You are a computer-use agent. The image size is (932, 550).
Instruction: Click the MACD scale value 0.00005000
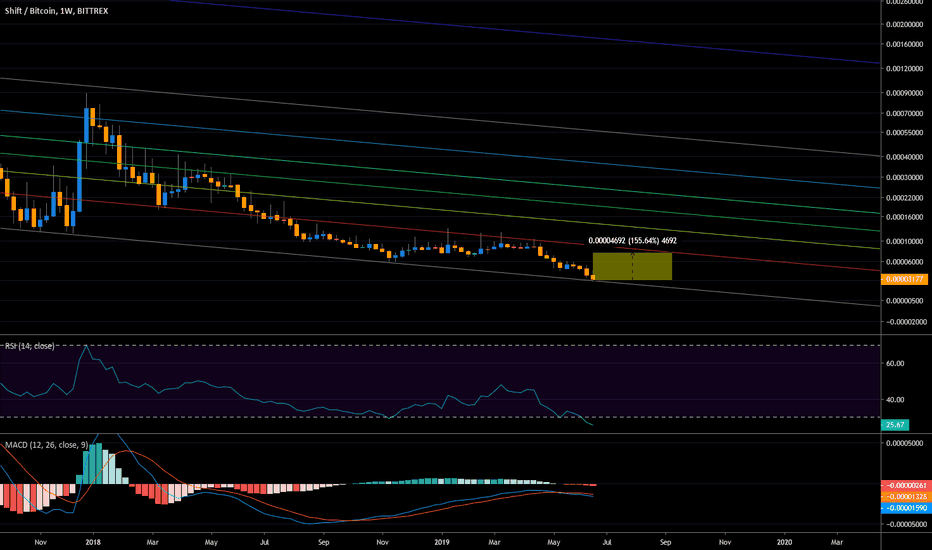point(905,443)
